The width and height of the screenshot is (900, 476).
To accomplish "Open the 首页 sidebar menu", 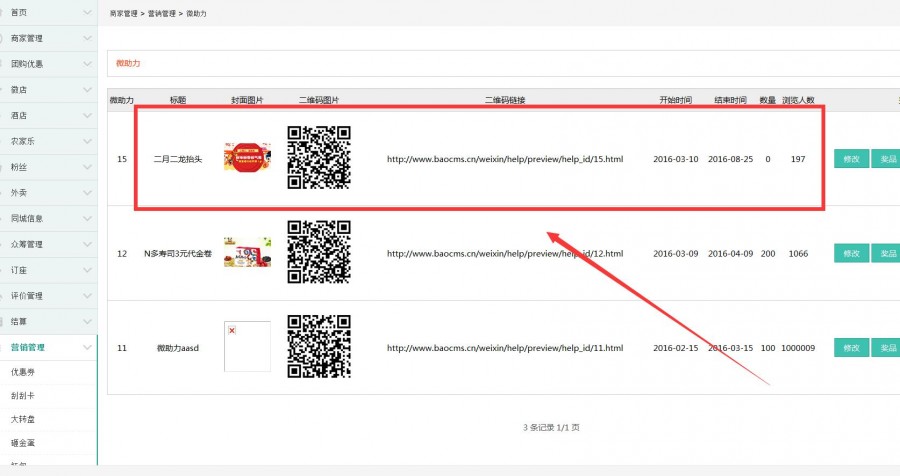I will click(48, 12).
